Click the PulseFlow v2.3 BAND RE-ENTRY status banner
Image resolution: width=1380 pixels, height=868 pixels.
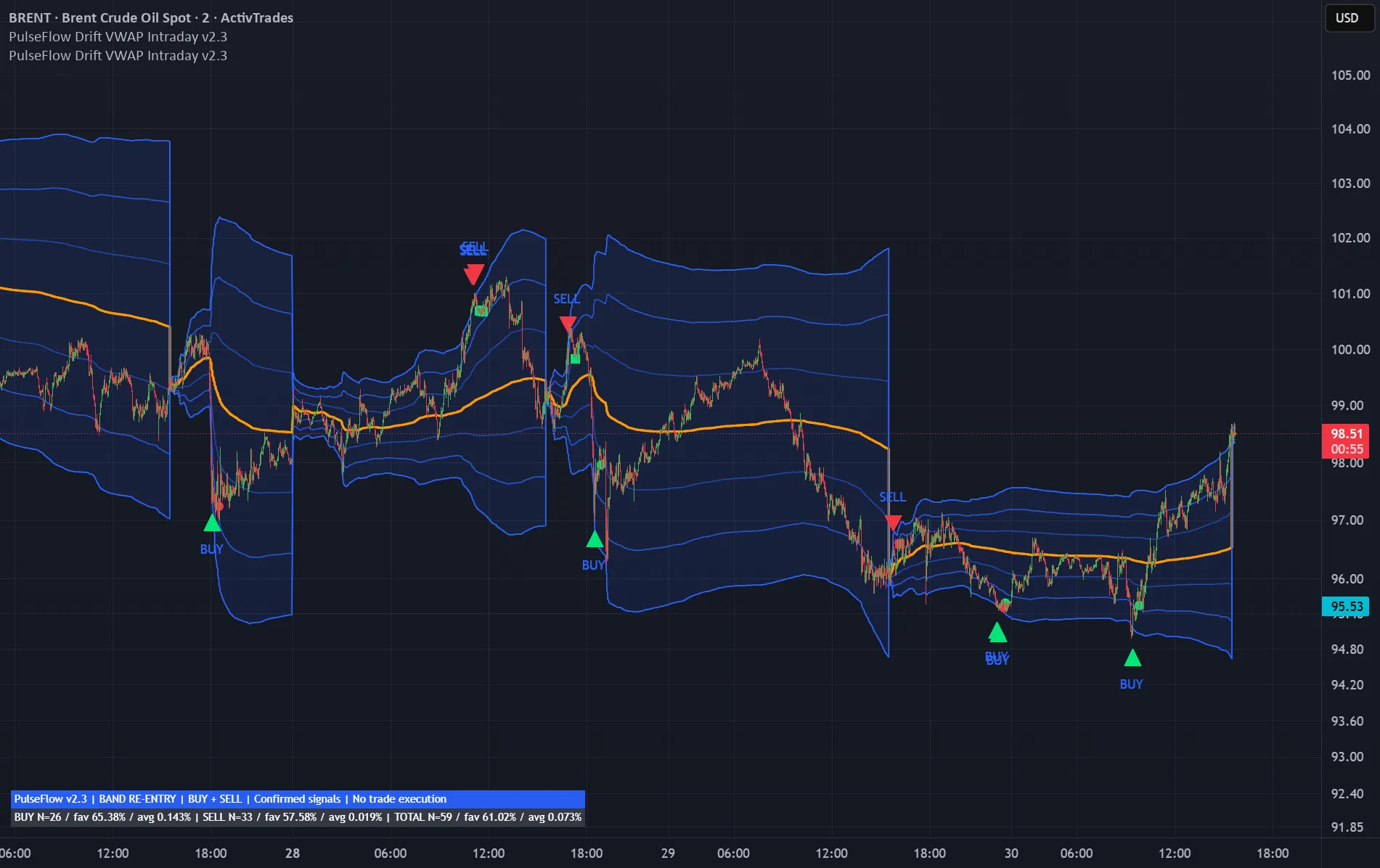(x=298, y=799)
